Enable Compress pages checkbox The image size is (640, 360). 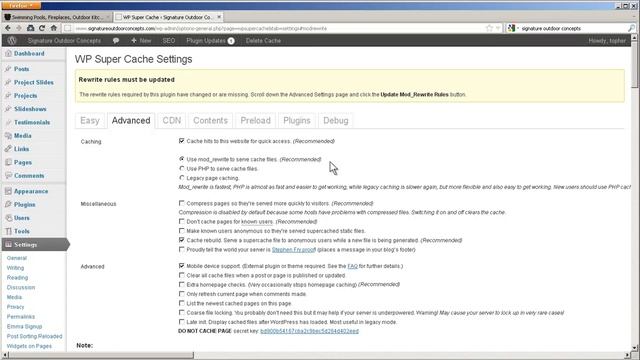tap(182, 203)
